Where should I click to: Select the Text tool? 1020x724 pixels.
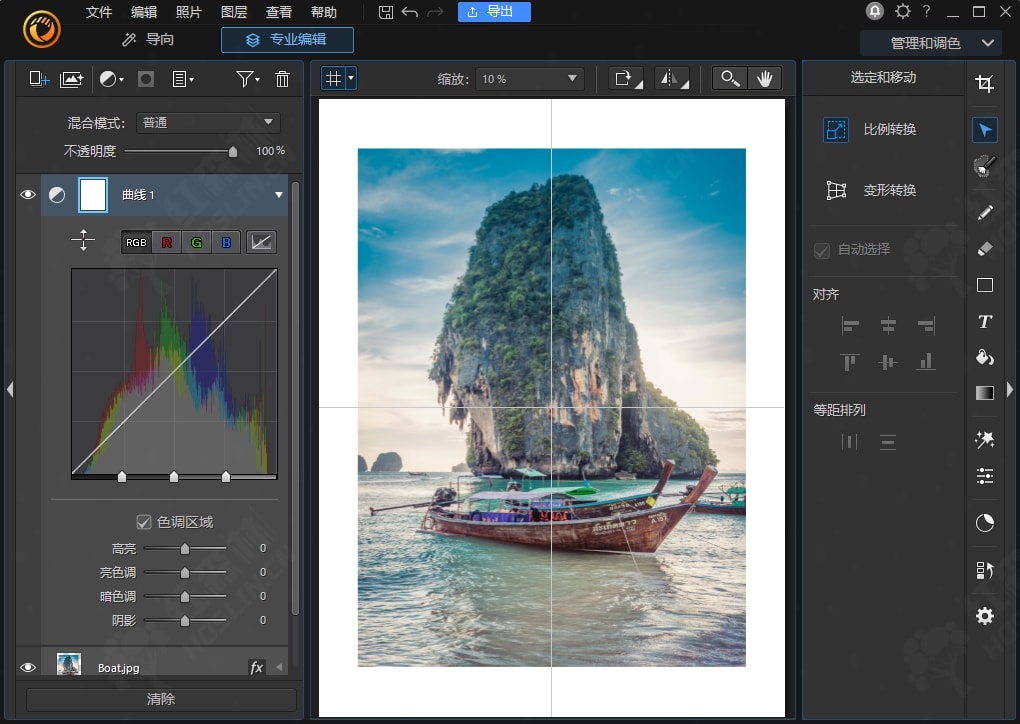coord(985,321)
